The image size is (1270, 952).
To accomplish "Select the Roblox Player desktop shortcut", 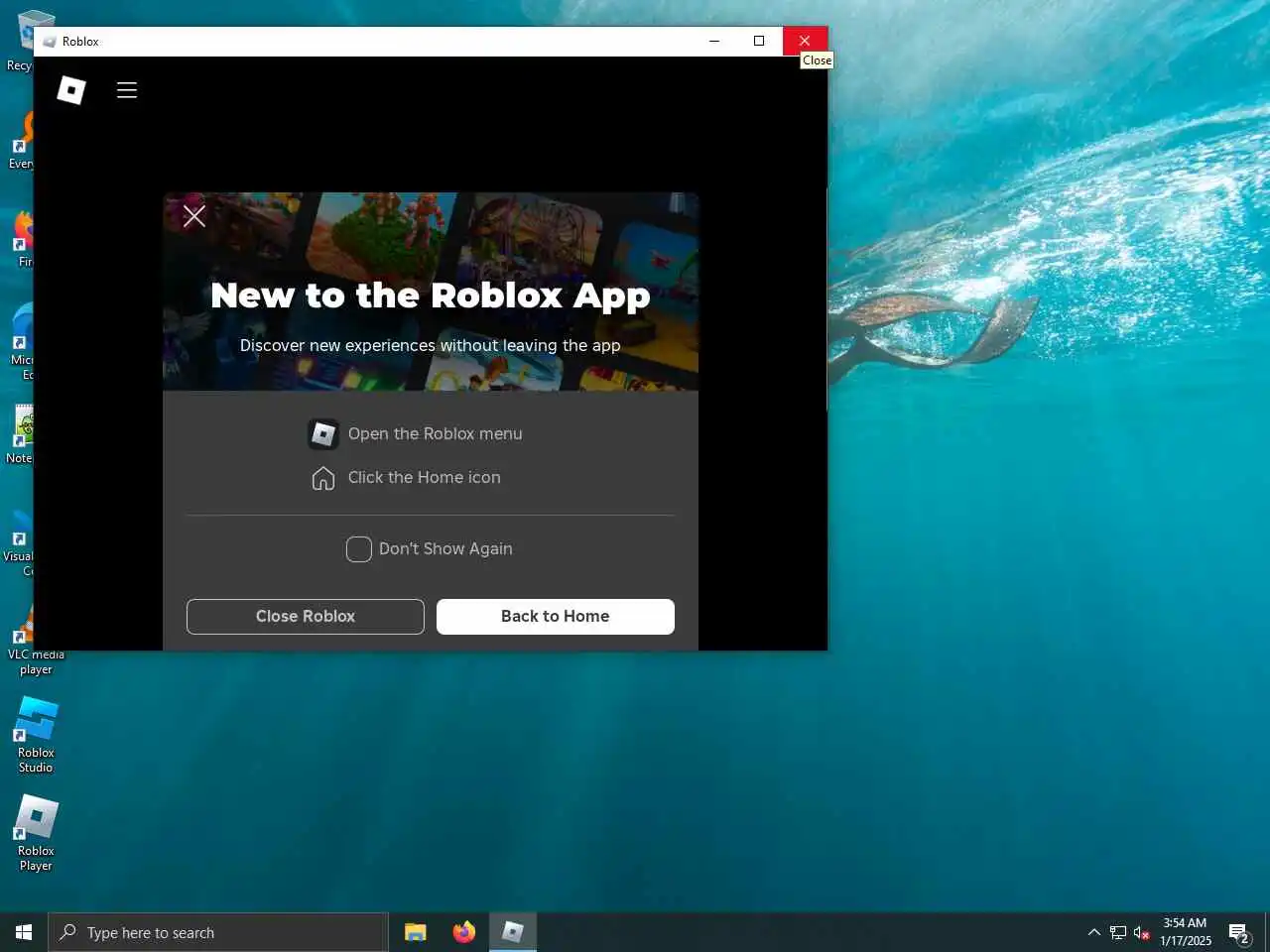I will [36, 833].
